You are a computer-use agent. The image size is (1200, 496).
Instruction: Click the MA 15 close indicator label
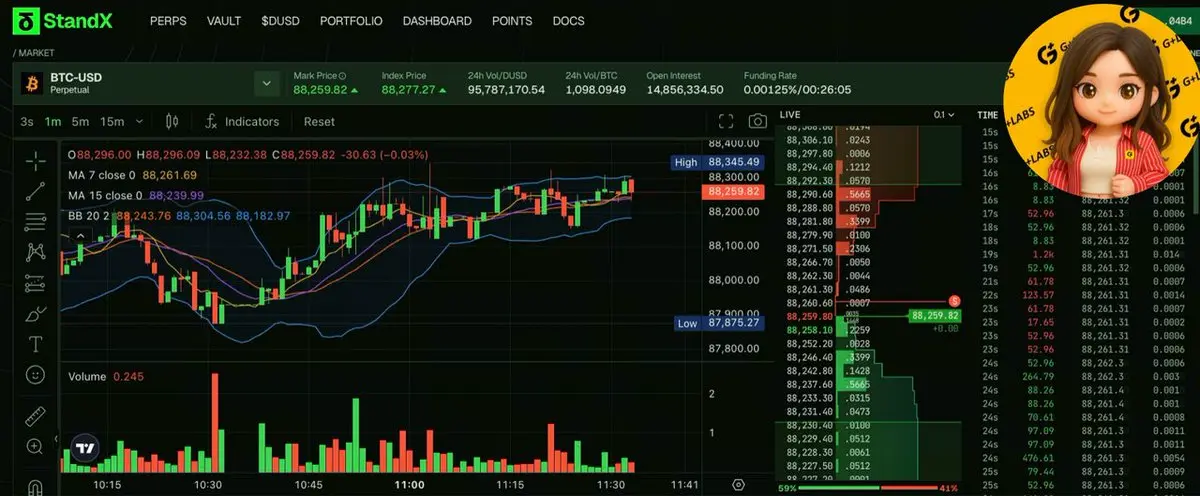click(105, 195)
